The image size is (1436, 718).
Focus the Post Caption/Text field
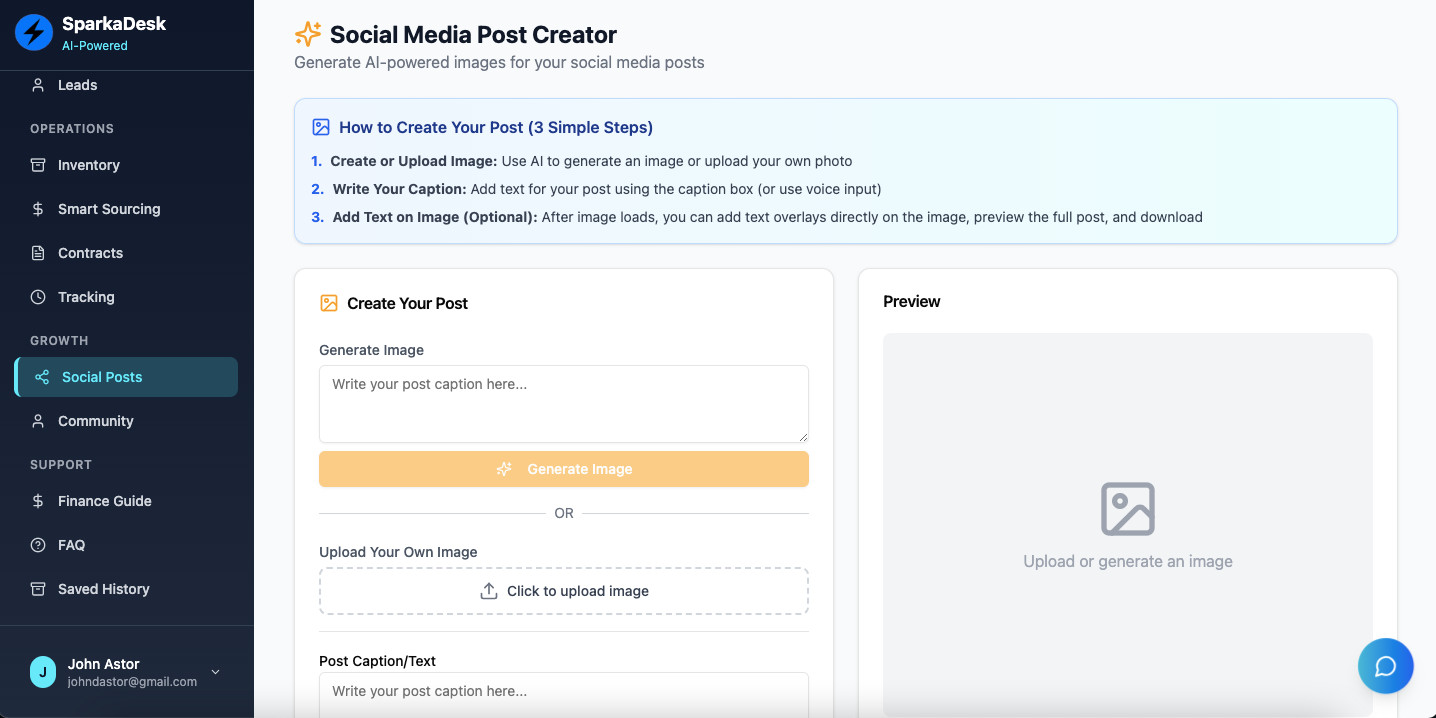tap(564, 695)
